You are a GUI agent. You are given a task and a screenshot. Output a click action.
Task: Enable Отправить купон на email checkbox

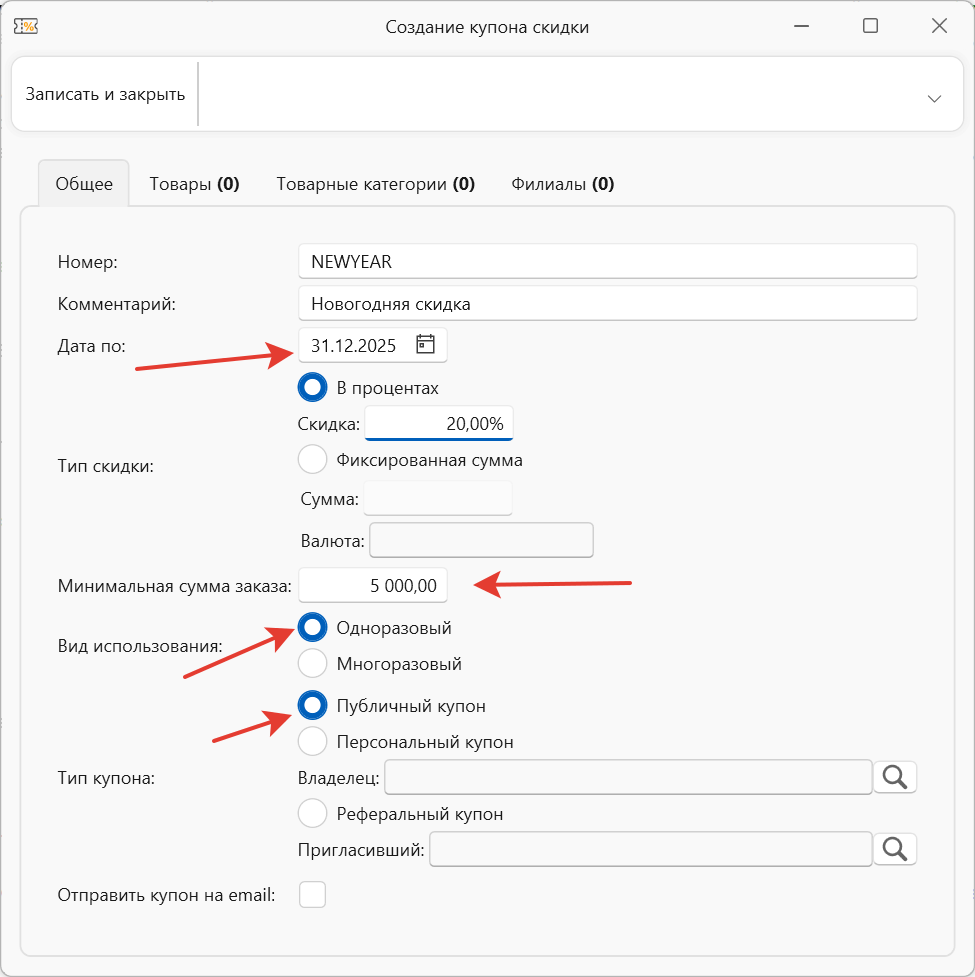313,894
